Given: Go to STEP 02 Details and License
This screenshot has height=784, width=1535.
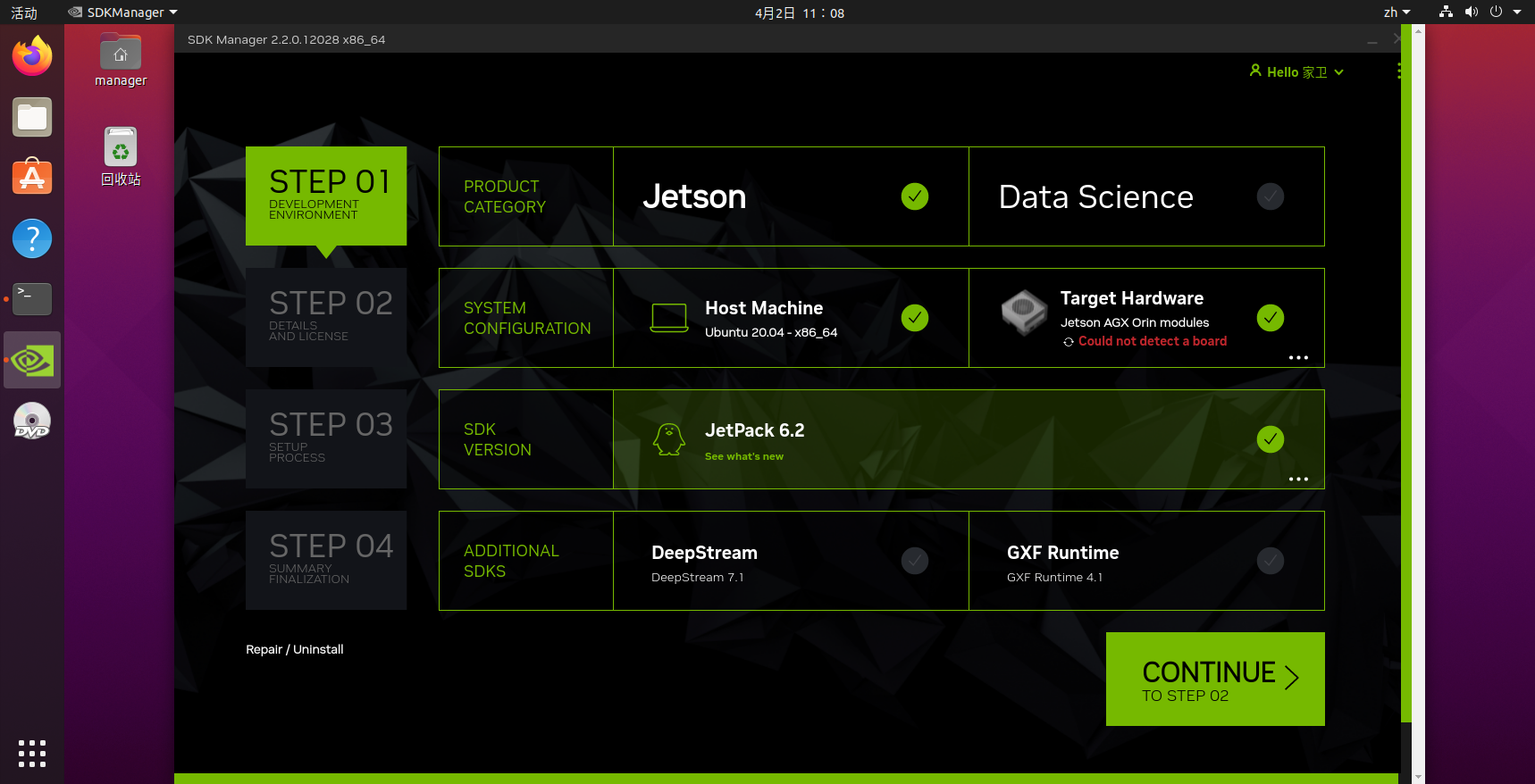Looking at the screenshot, I should pyautogui.click(x=326, y=317).
